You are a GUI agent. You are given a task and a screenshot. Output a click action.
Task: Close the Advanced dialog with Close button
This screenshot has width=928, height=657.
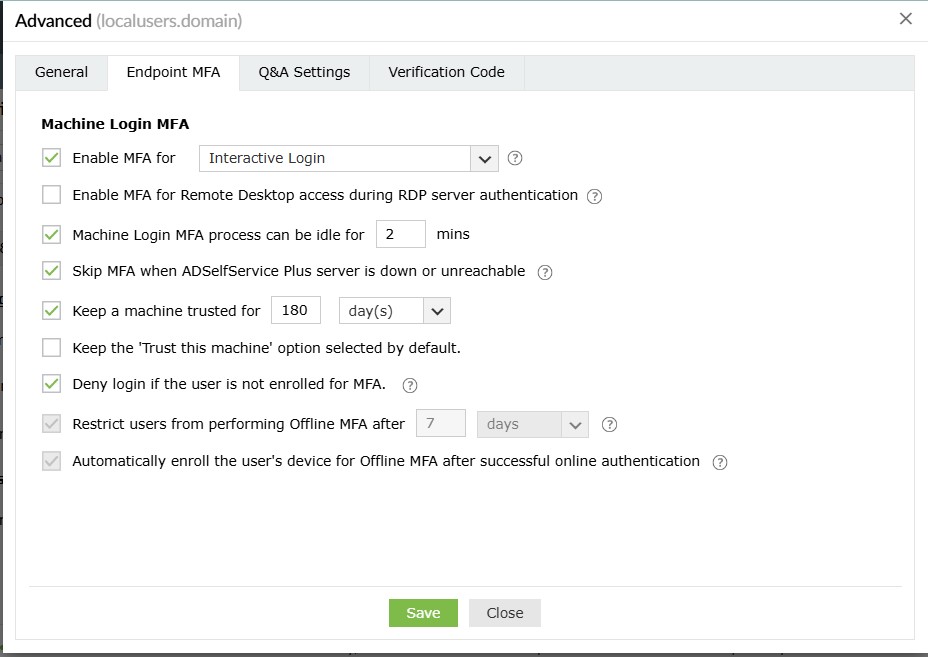coord(504,613)
